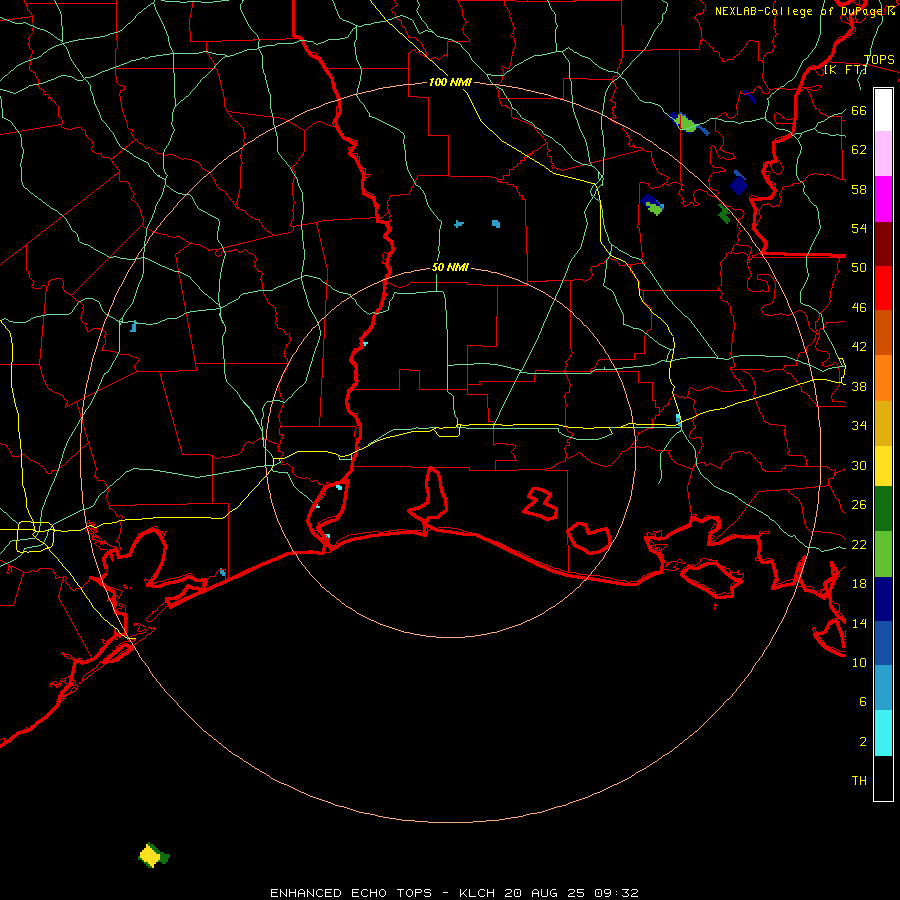Click the black TH threshold swatch
The height and width of the screenshot is (900, 900).
(883, 778)
